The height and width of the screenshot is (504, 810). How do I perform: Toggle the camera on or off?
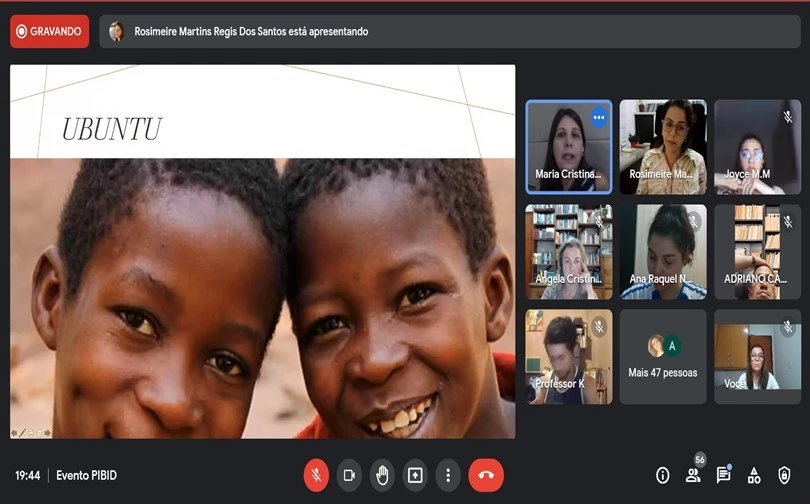[349, 475]
